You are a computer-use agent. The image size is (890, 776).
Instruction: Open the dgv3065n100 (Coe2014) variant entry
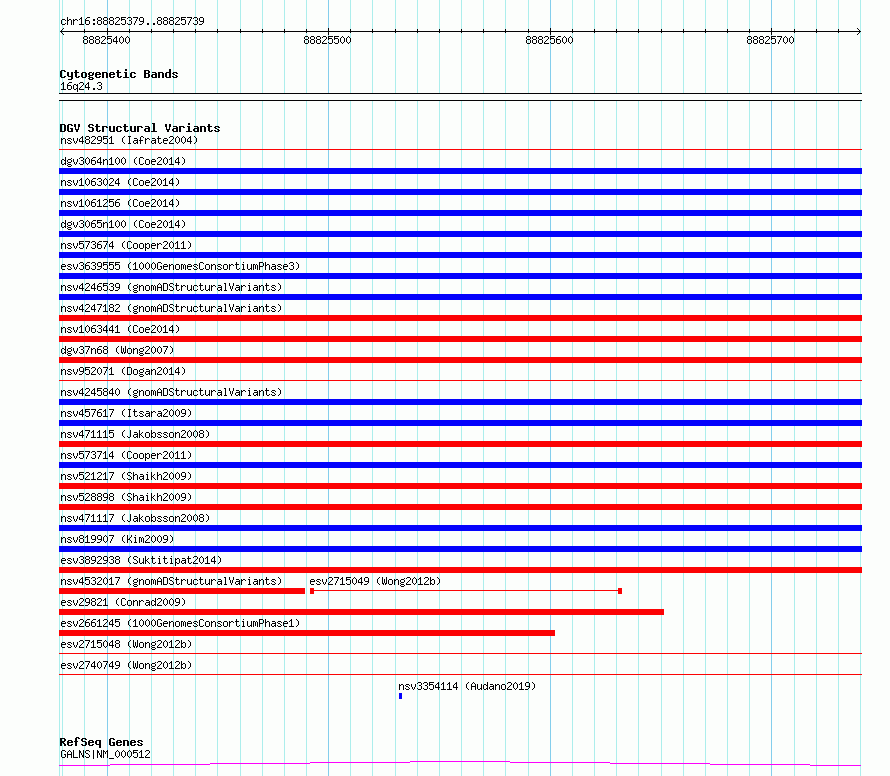(123, 224)
